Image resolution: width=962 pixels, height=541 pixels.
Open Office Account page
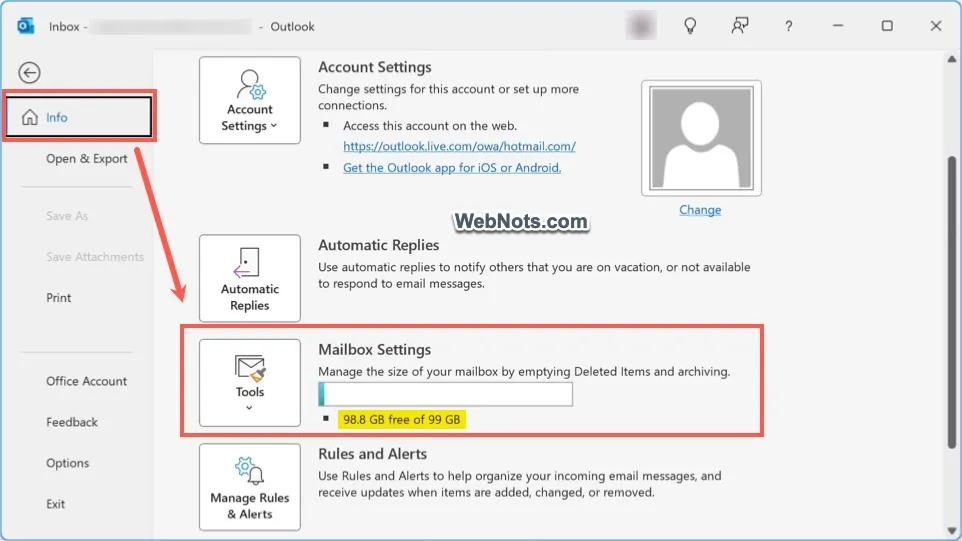pyautogui.click(x=86, y=381)
